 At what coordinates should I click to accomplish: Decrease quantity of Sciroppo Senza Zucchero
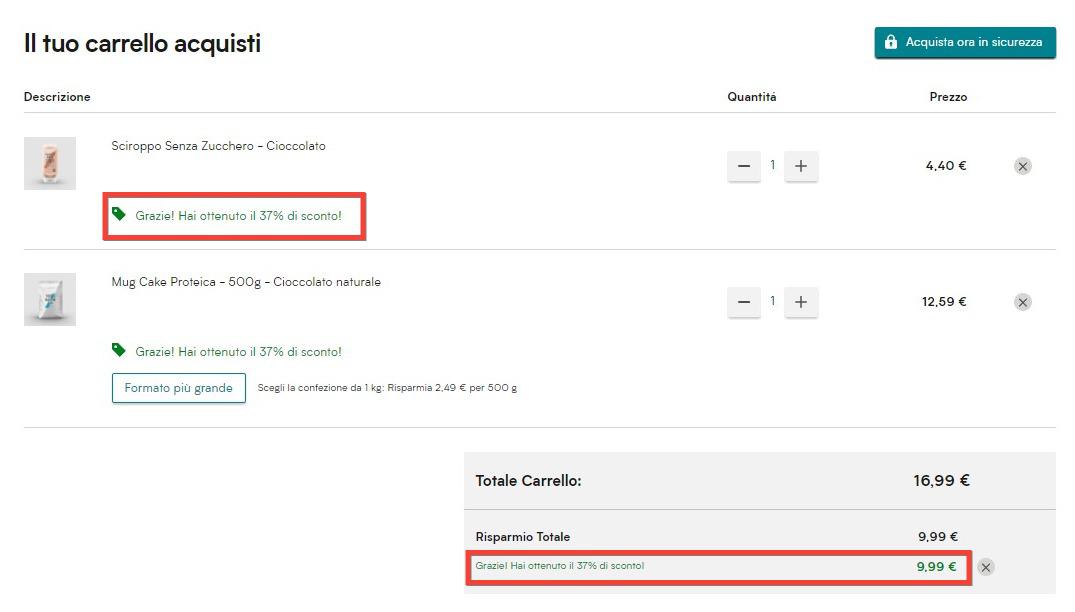[743, 167]
